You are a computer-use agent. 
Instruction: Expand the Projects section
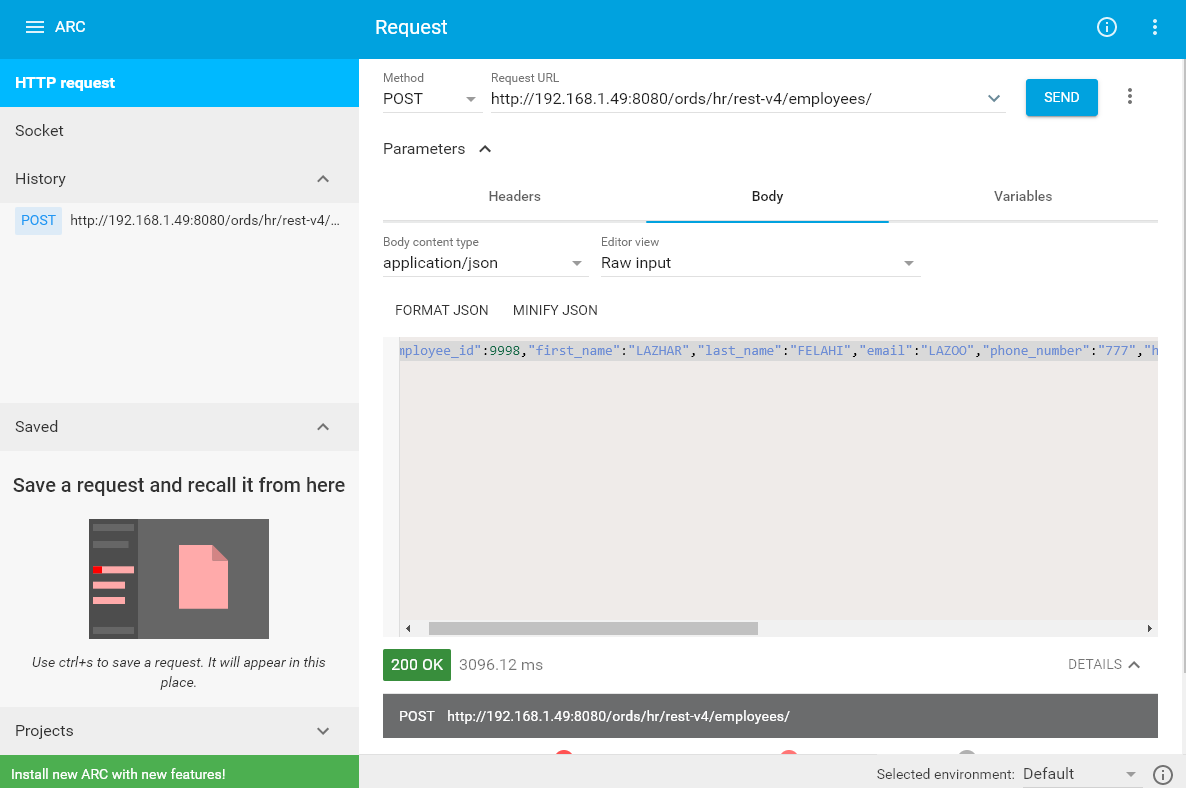tap(323, 731)
